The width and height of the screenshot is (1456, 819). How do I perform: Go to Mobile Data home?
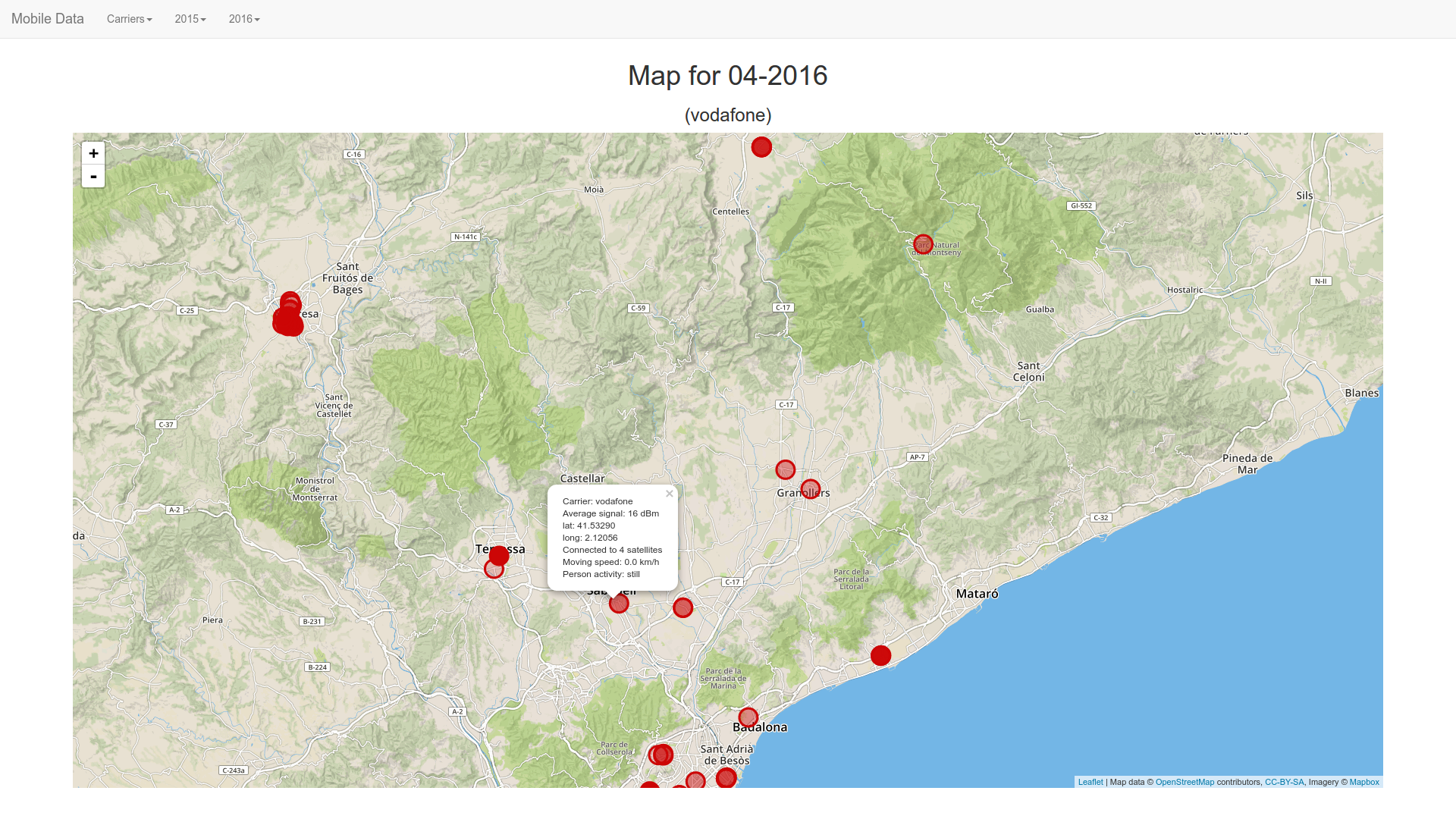click(47, 19)
